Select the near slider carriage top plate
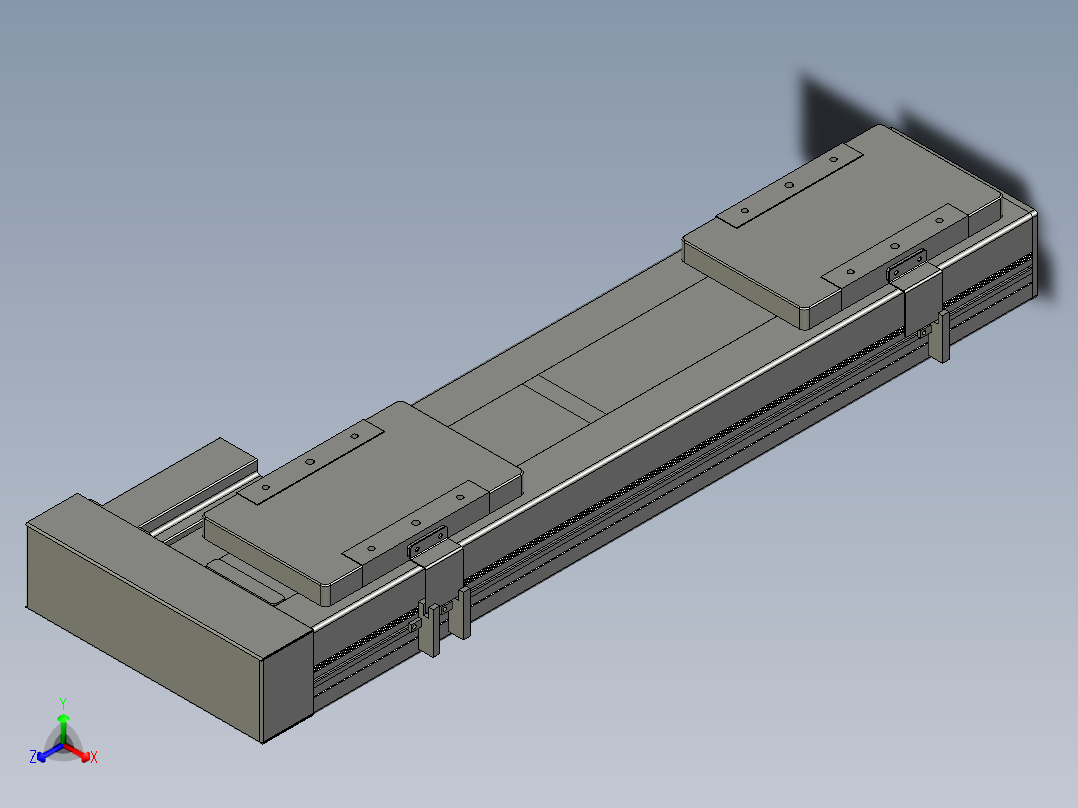This screenshot has height=808, width=1078. tap(362, 502)
